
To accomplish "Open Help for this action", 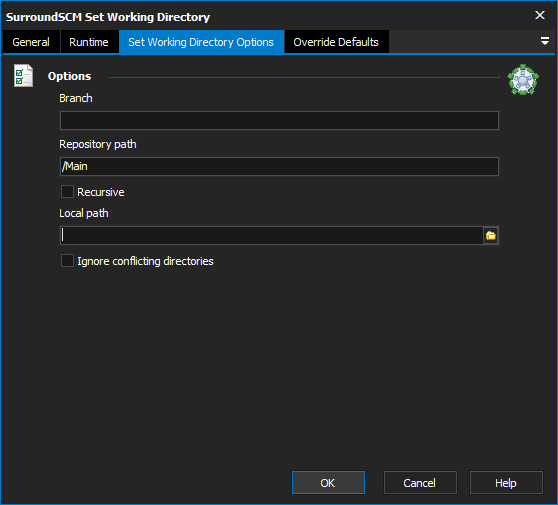I will point(506,483).
